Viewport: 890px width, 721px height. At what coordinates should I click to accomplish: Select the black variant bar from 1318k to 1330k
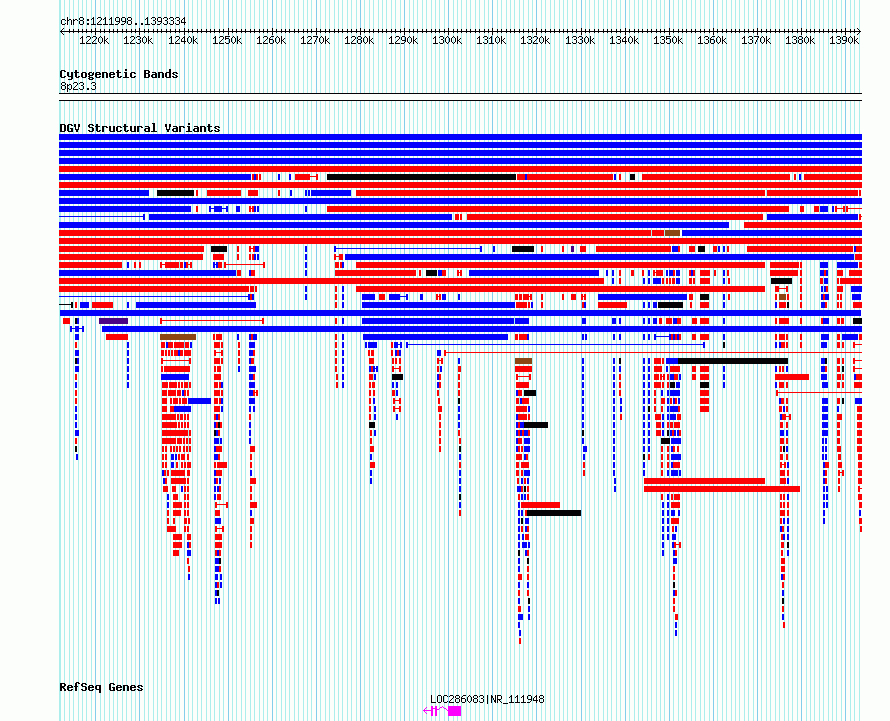click(x=554, y=513)
